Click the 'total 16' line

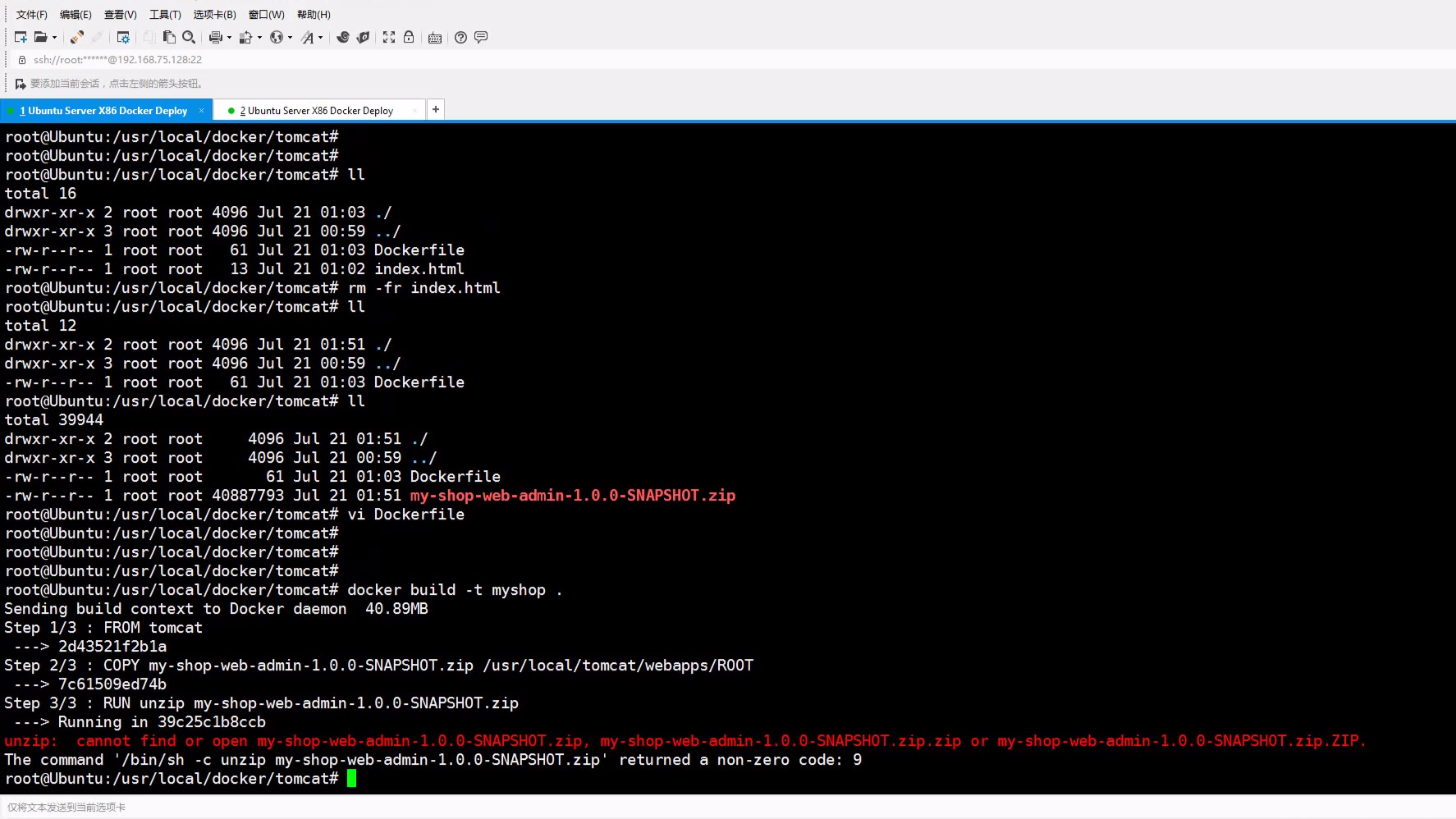[40, 194]
